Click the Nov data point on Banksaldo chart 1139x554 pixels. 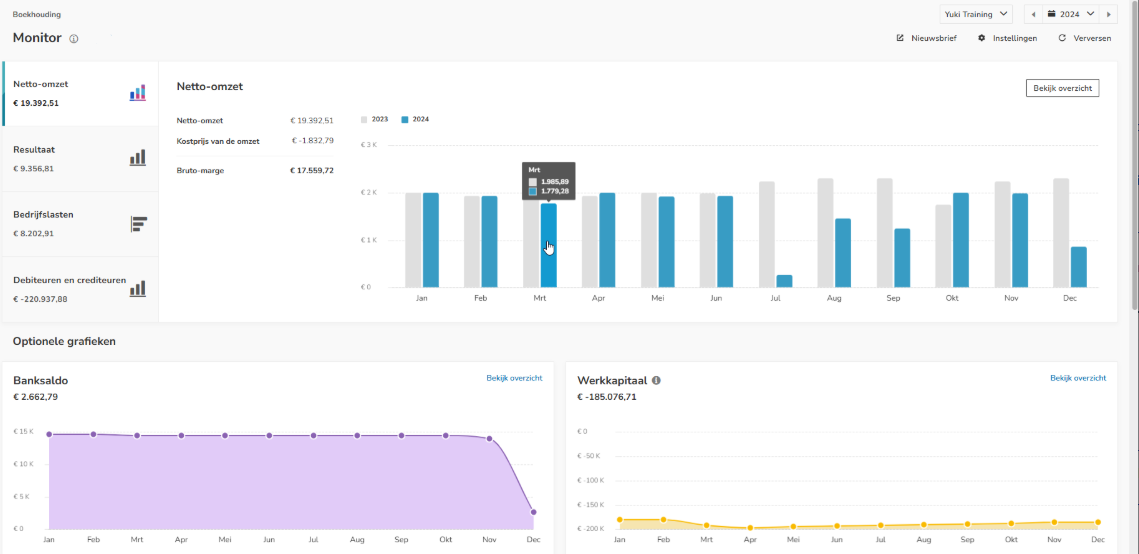tap(490, 439)
